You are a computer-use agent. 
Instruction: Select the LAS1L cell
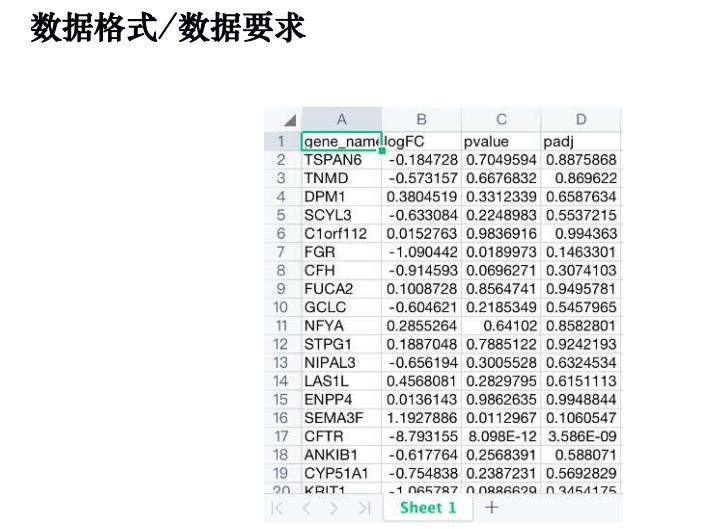342,381
